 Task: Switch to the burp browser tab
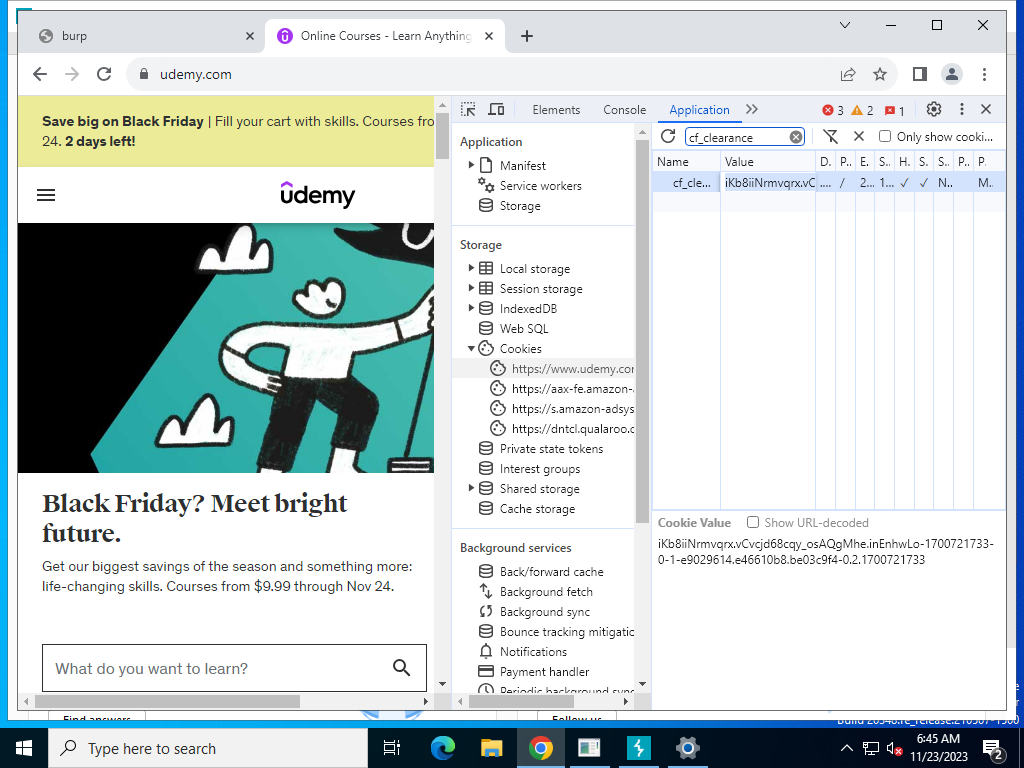pyautogui.click(x=141, y=36)
